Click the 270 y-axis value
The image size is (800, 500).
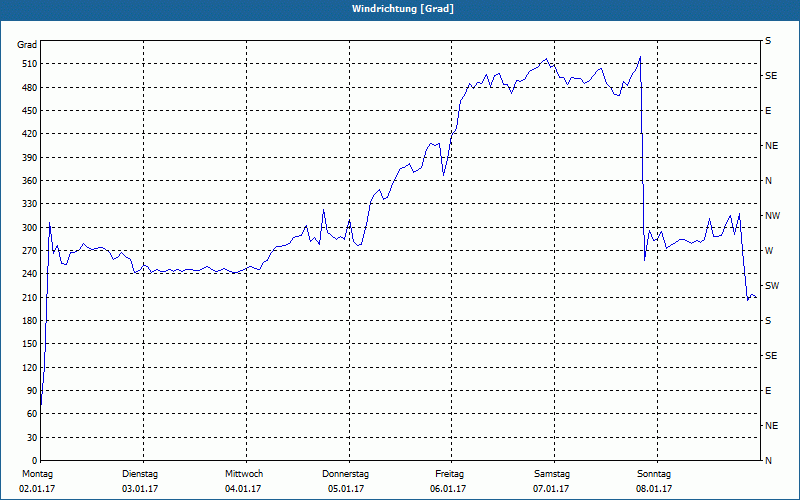pos(30,251)
